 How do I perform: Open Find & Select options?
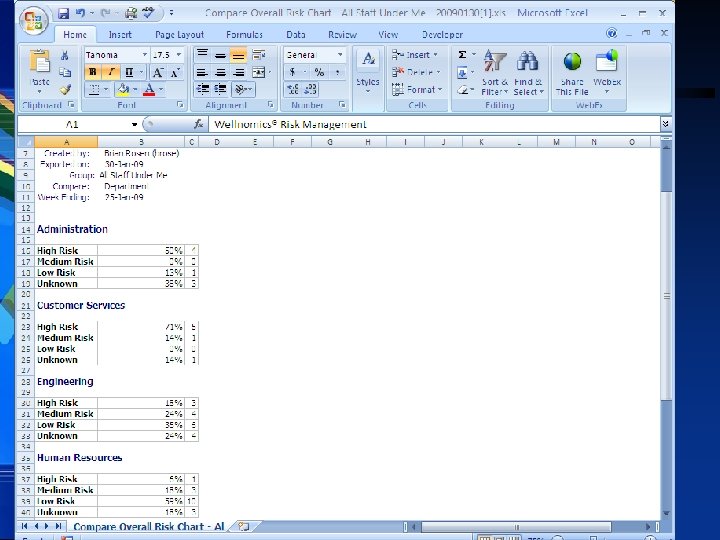tap(528, 73)
